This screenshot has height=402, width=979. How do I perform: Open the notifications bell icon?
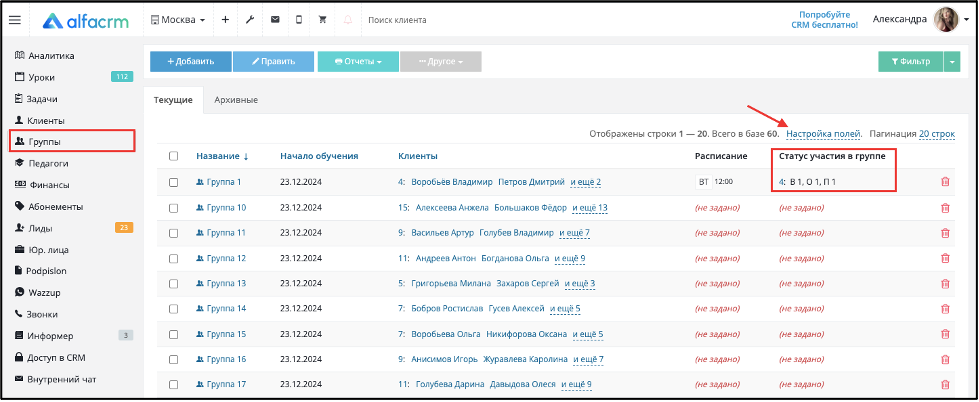[348, 20]
